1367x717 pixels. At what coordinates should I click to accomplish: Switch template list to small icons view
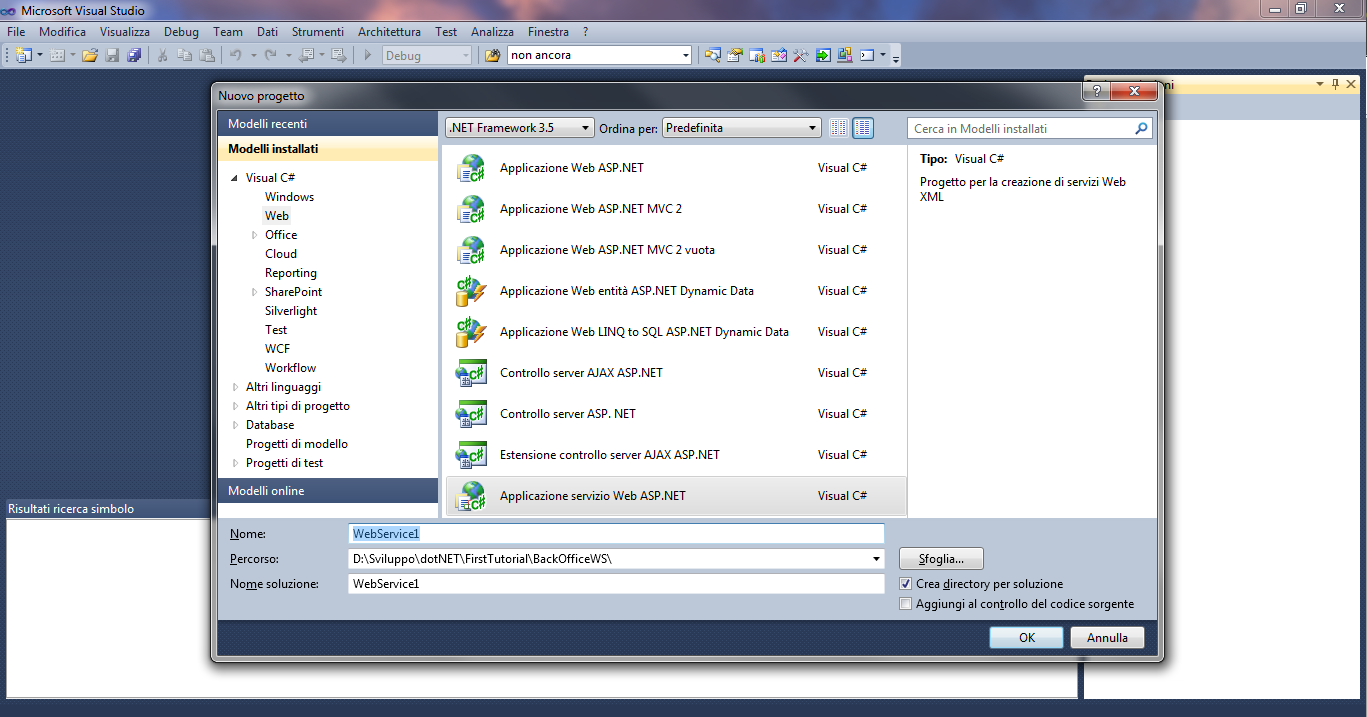[x=839, y=128]
